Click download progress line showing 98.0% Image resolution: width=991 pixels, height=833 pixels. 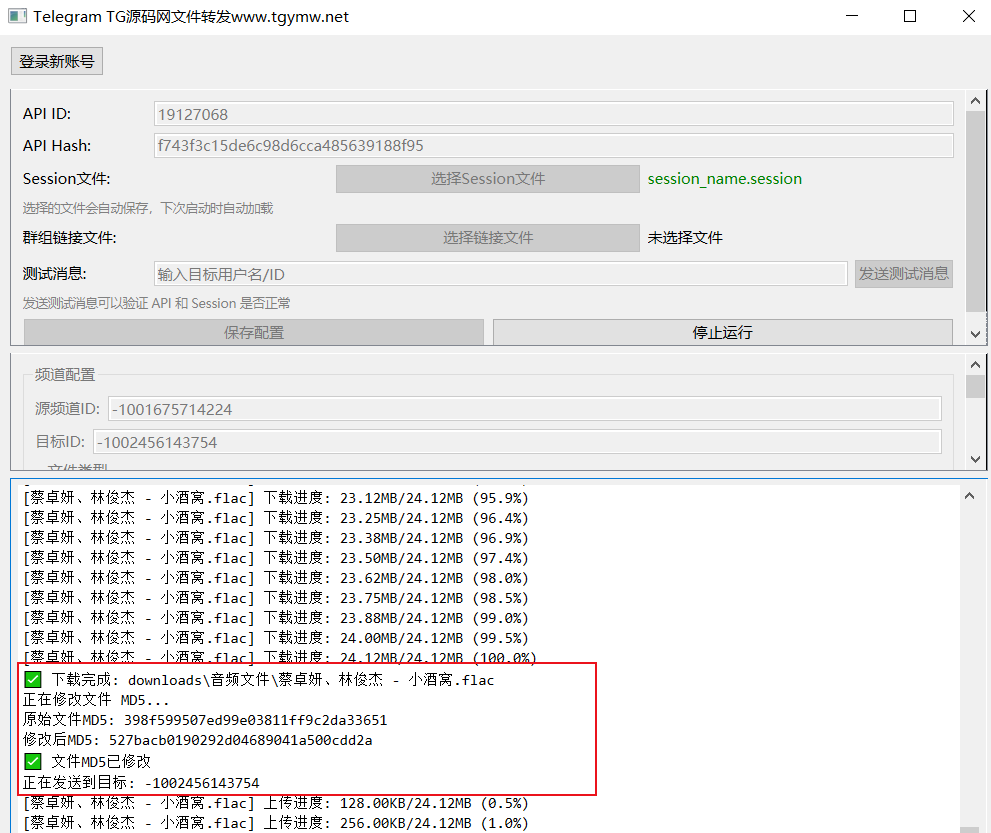(x=276, y=578)
